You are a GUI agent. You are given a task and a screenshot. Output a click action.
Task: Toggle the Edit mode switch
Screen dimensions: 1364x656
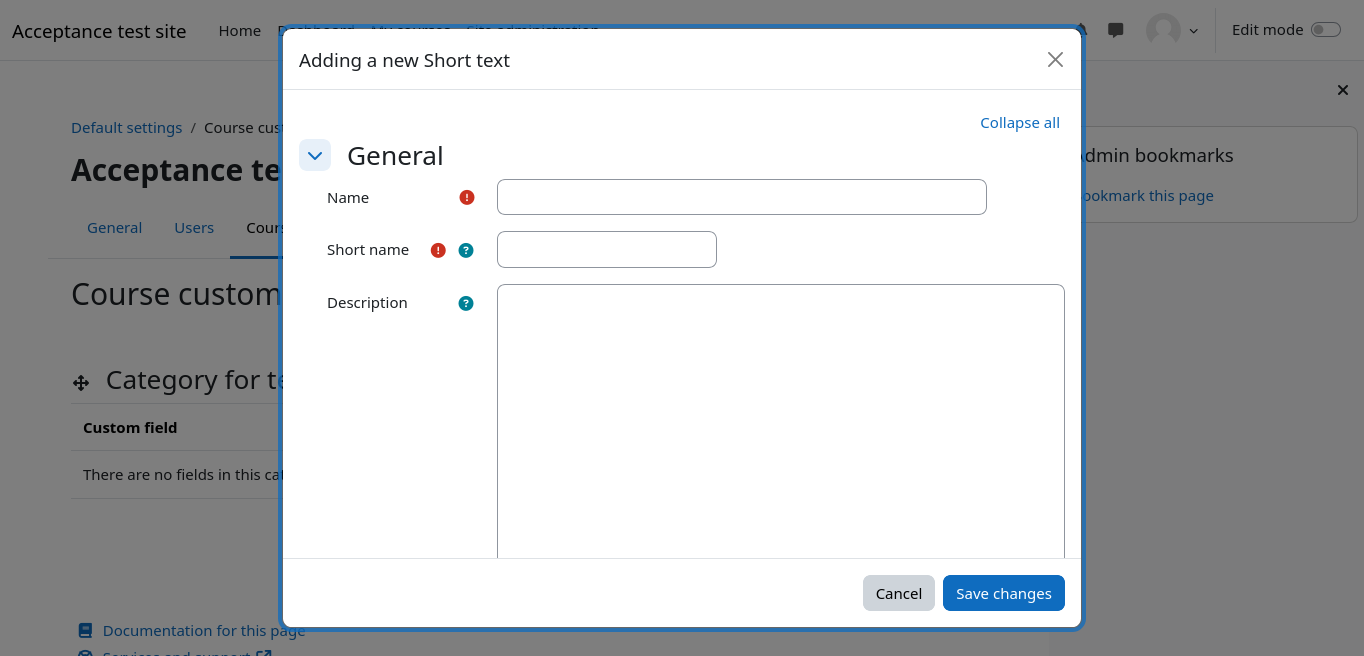[1325, 30]
